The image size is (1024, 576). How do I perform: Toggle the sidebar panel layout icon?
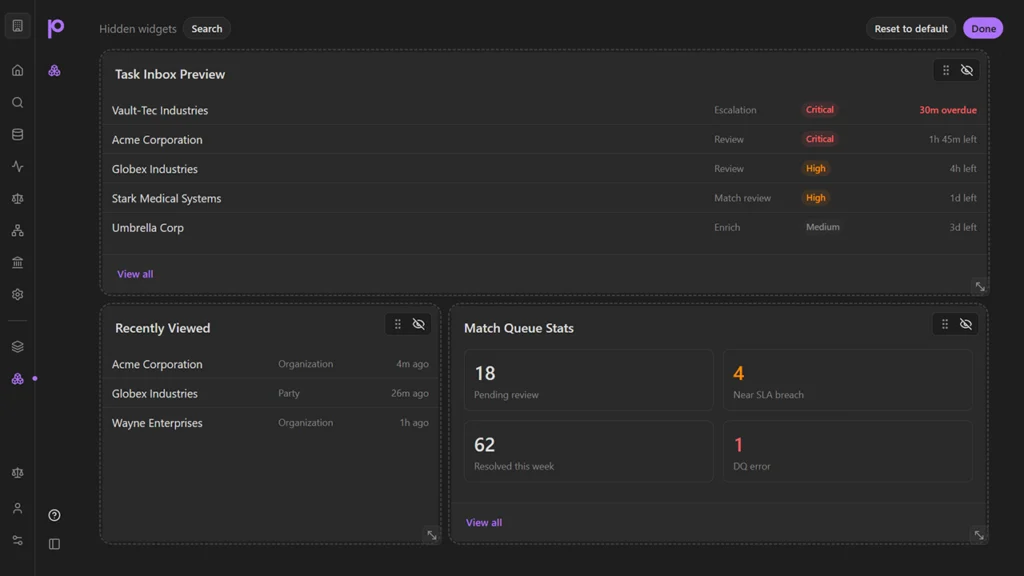pos(54,544)
